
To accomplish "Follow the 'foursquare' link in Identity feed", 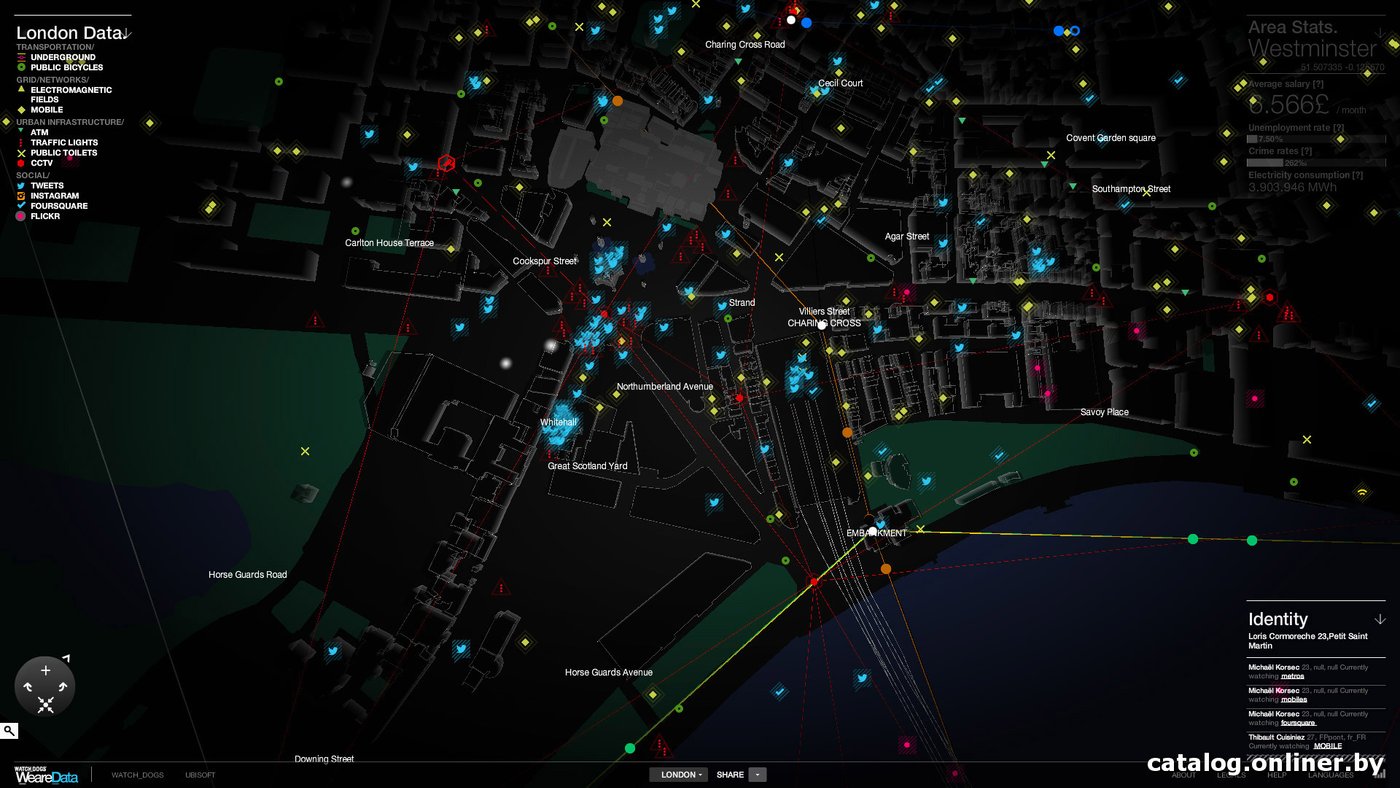I will pyautogui.click(x=1298, y=723).
